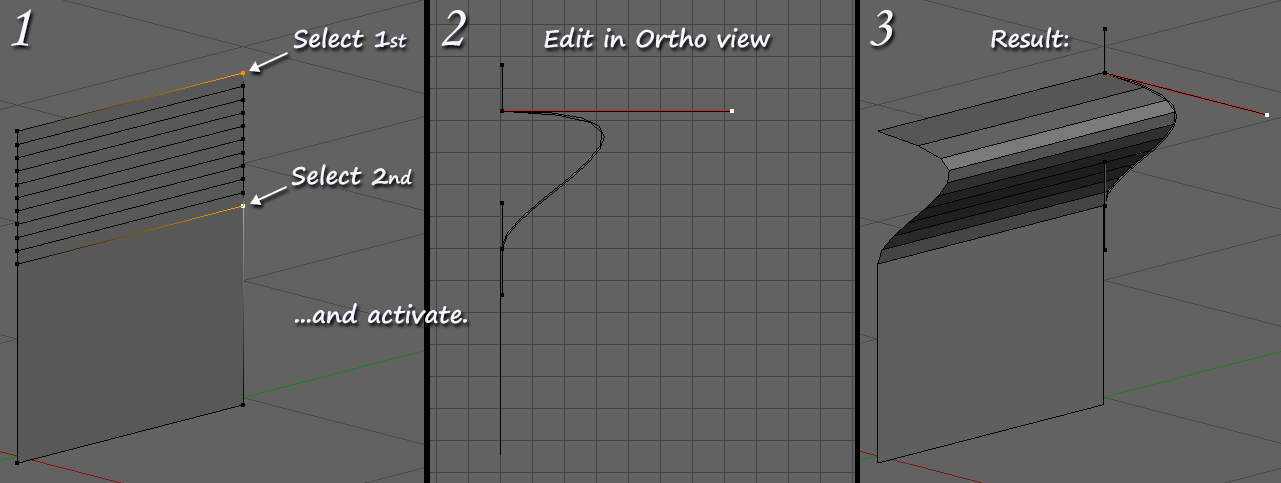Select the orange first vertex in panel 1
Image resolution: width=1281 pixels, height=483 pixels.
click(243, 73)
